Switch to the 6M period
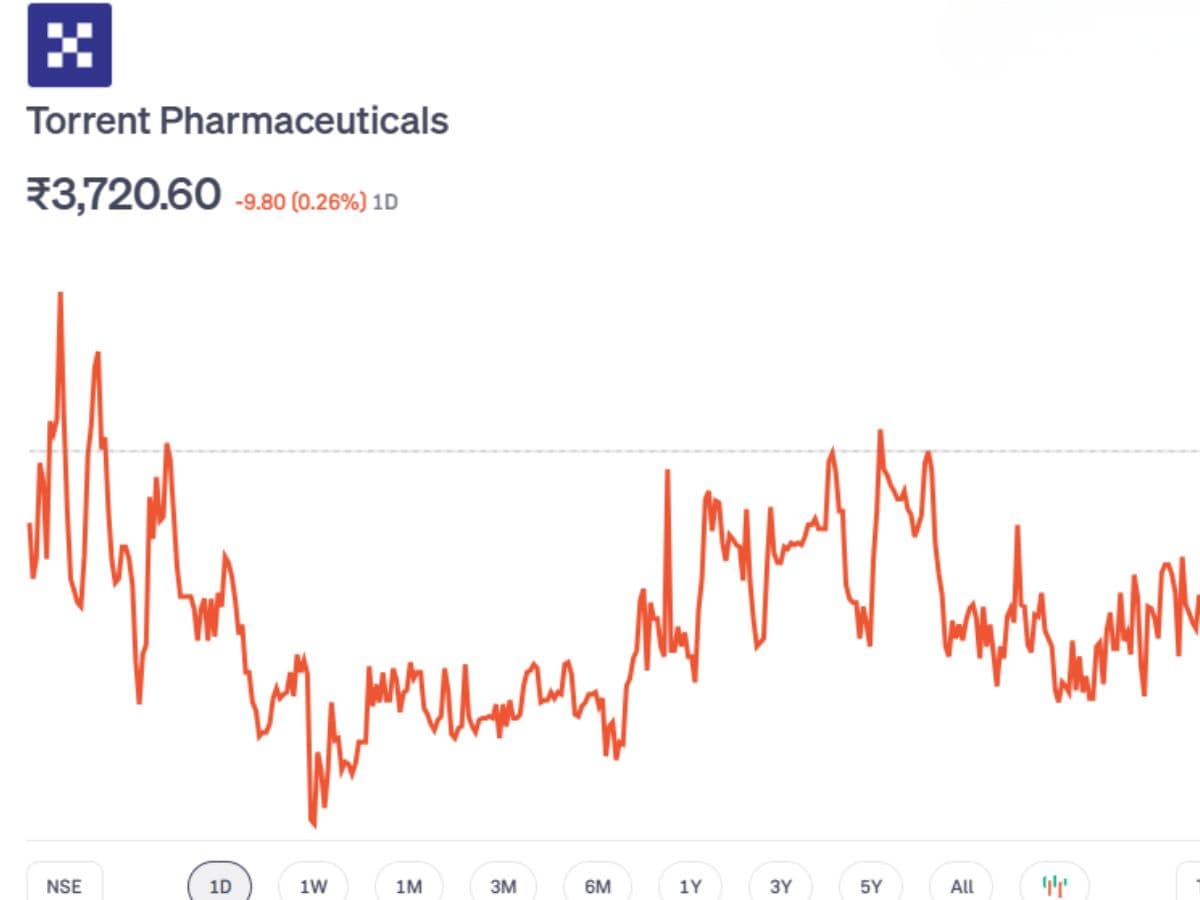 tap(597, 886)
